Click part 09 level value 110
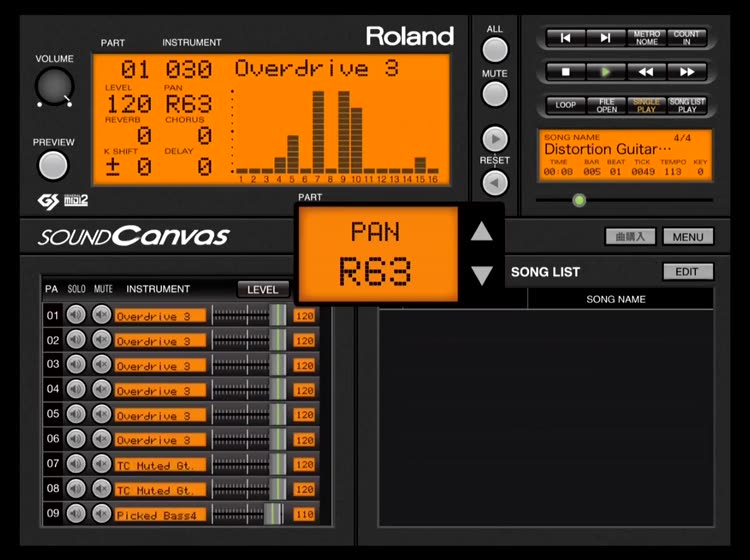 pos(304,515)
